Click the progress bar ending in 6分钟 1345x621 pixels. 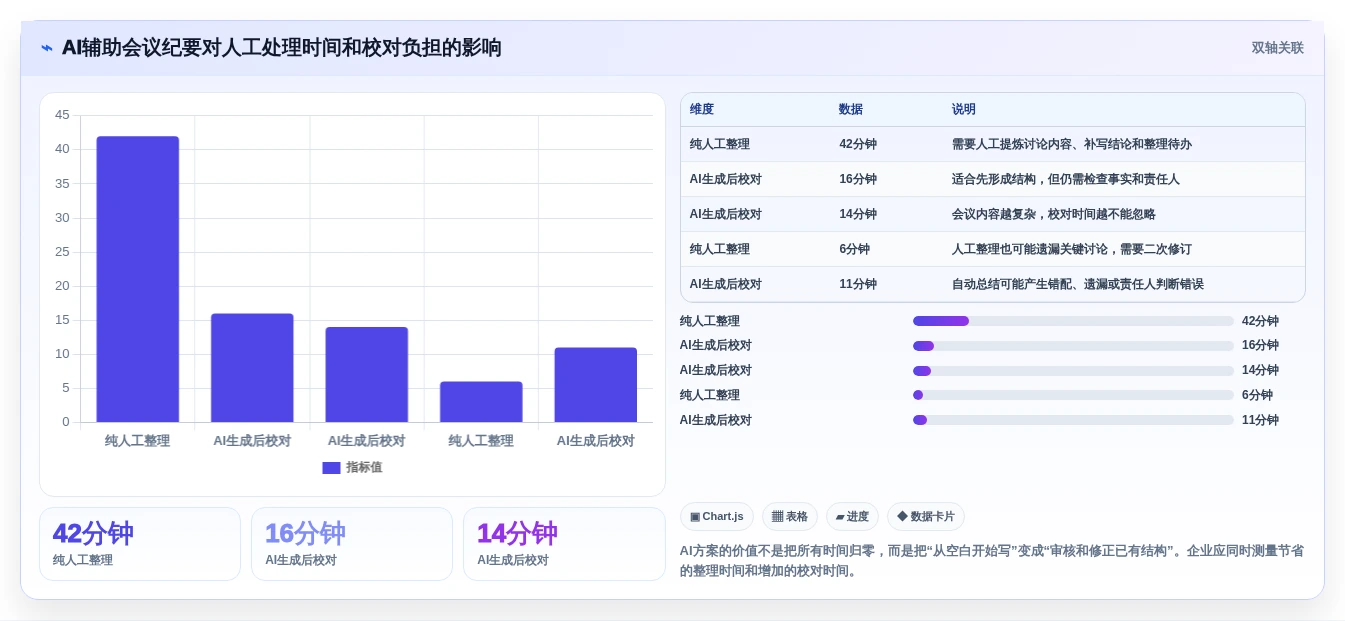(x=1073, y=395)
